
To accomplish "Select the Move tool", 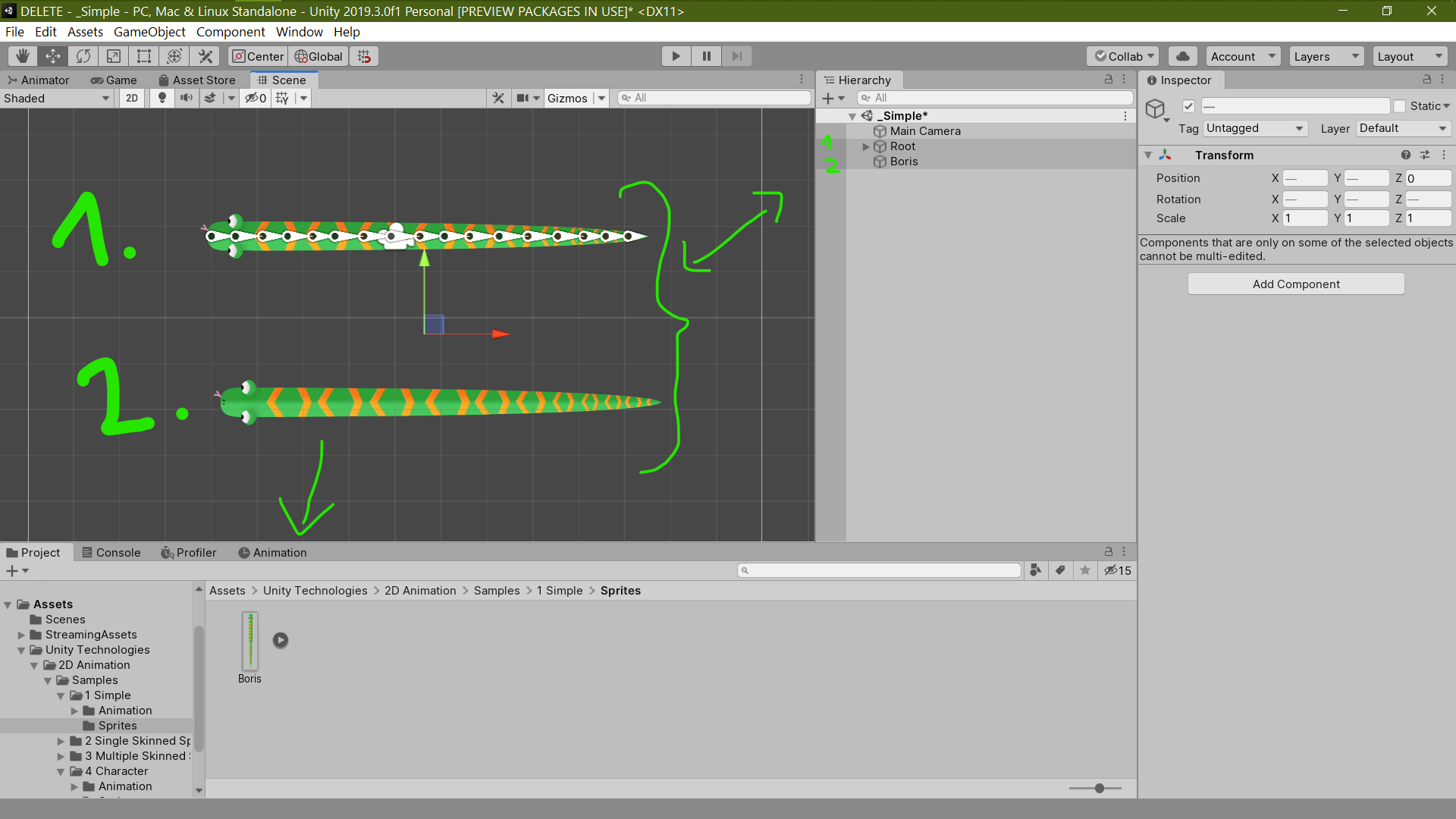I will (x=53, y=56).
